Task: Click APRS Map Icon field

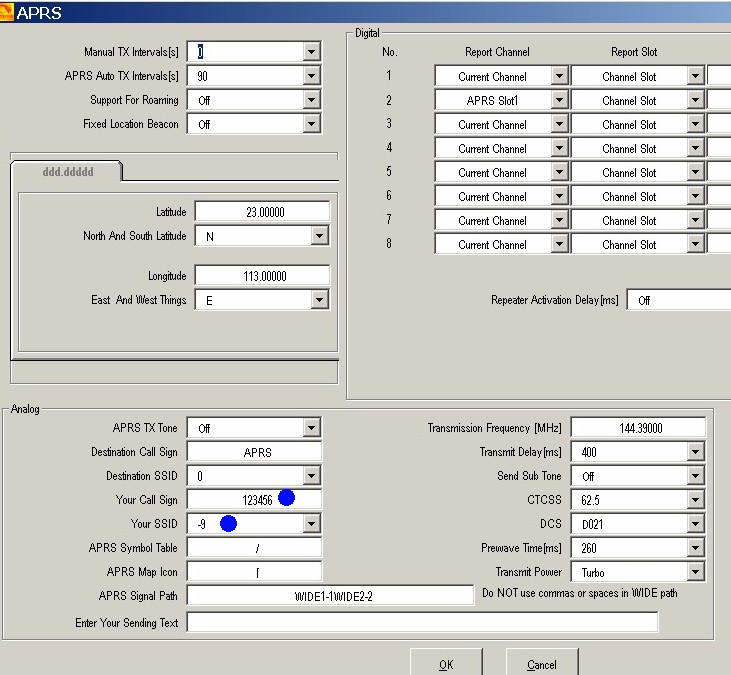Action: [x=254, y=572]
